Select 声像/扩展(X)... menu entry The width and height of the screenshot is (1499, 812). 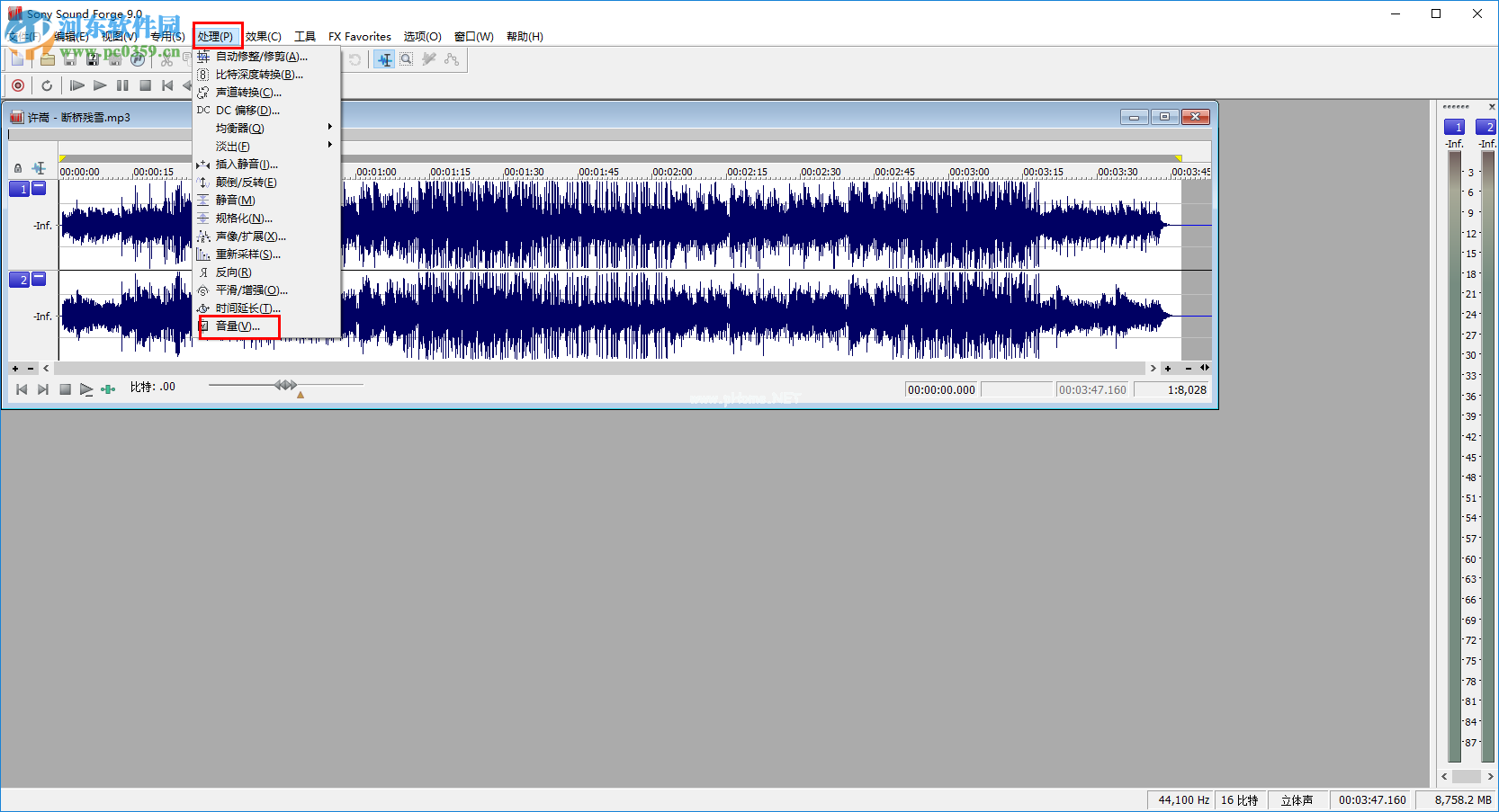(x=266, y=236)
